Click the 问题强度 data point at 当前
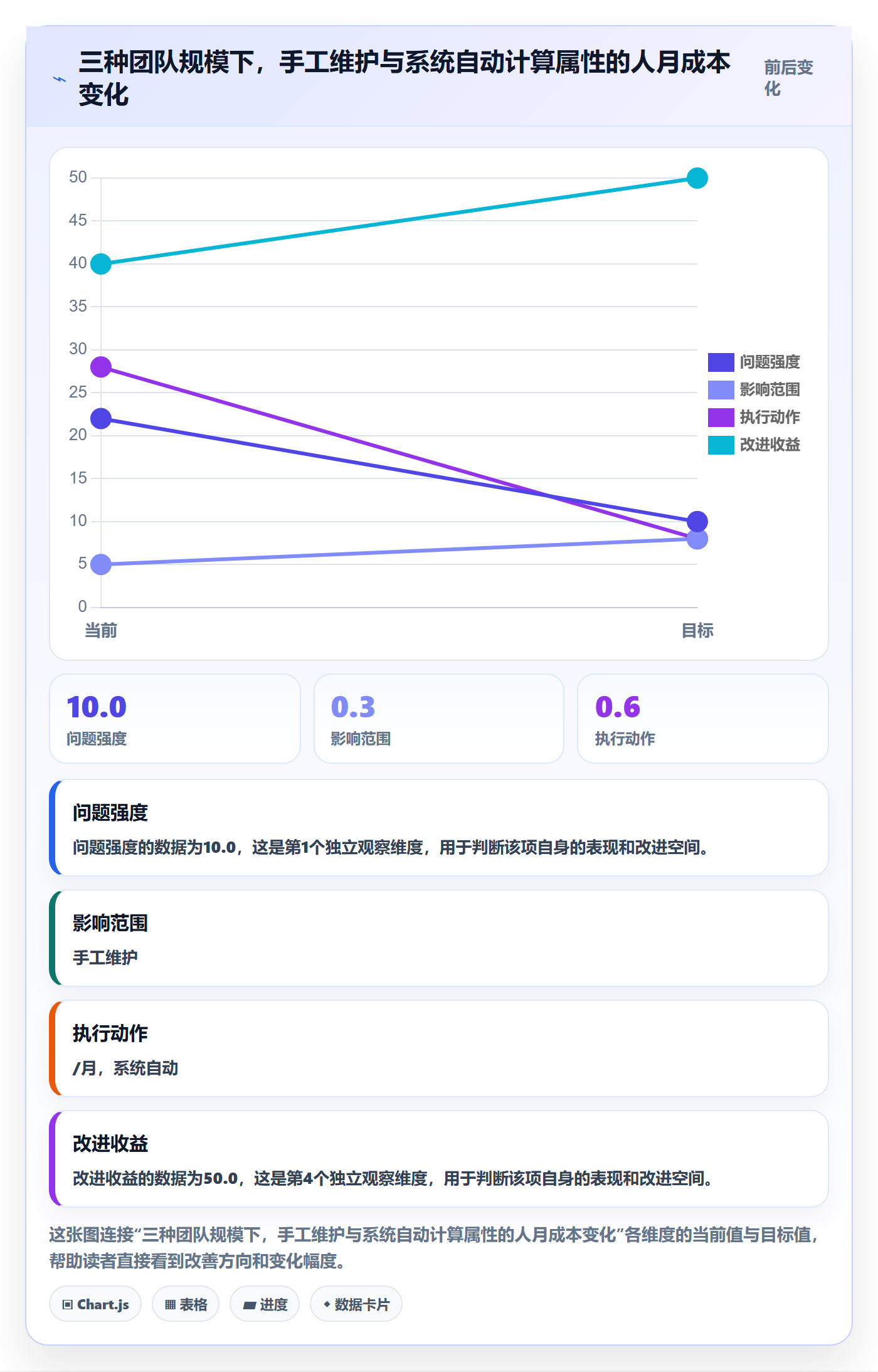 [101, 418]
